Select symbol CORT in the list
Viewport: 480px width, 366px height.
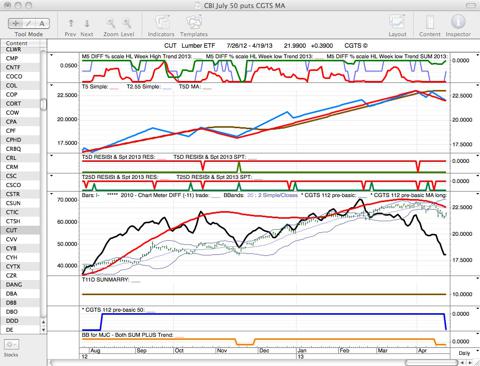[x=20, y=104]
